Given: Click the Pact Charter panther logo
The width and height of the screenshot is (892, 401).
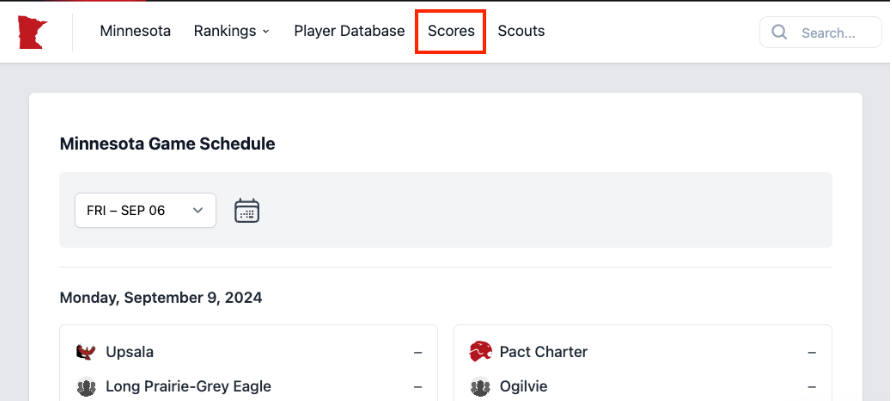Looking at the screenshot, I should coord(480,352).
